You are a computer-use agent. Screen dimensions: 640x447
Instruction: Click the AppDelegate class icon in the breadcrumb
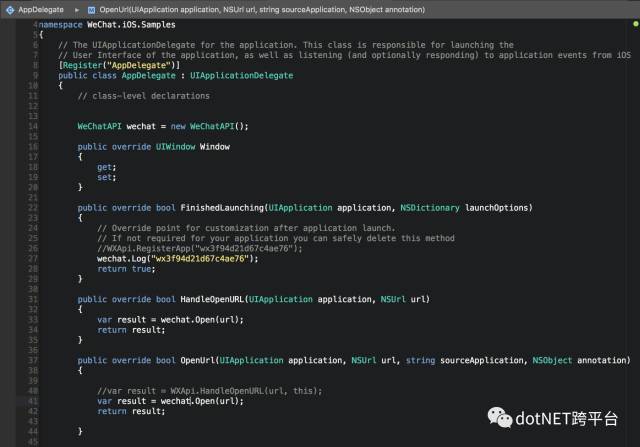pyautogui.click(x=10, y=9)
